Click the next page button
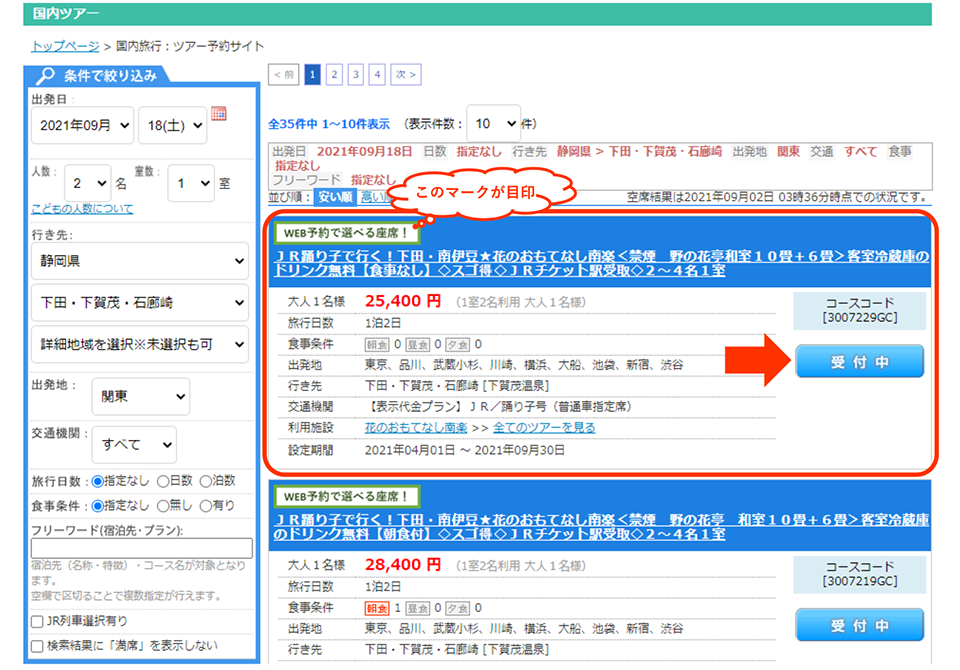 (405, 74)
